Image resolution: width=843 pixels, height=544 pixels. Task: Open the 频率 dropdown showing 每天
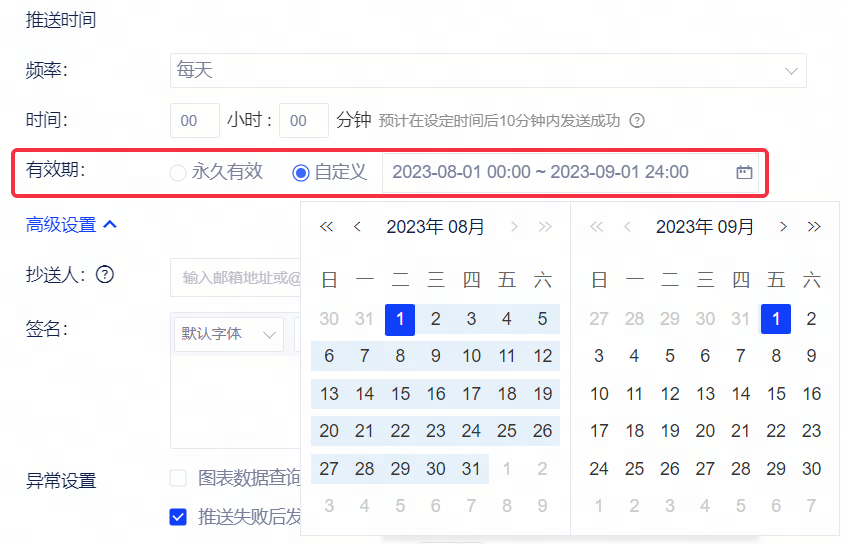pyautogui.click(x=488, y=71)
